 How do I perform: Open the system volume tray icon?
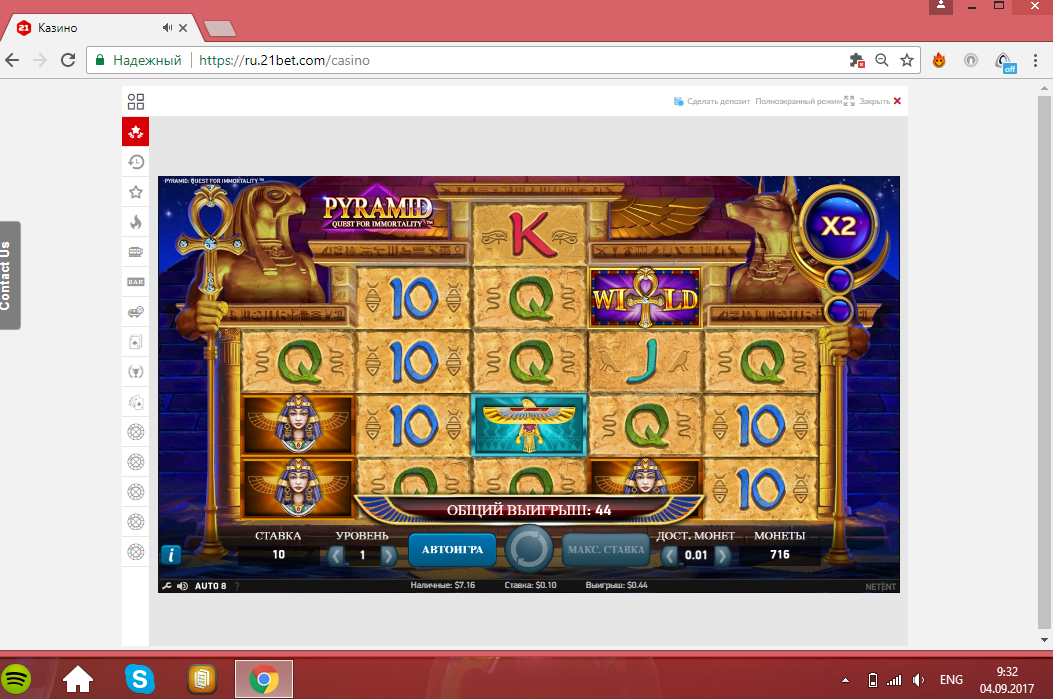click(x=918, y=680)
